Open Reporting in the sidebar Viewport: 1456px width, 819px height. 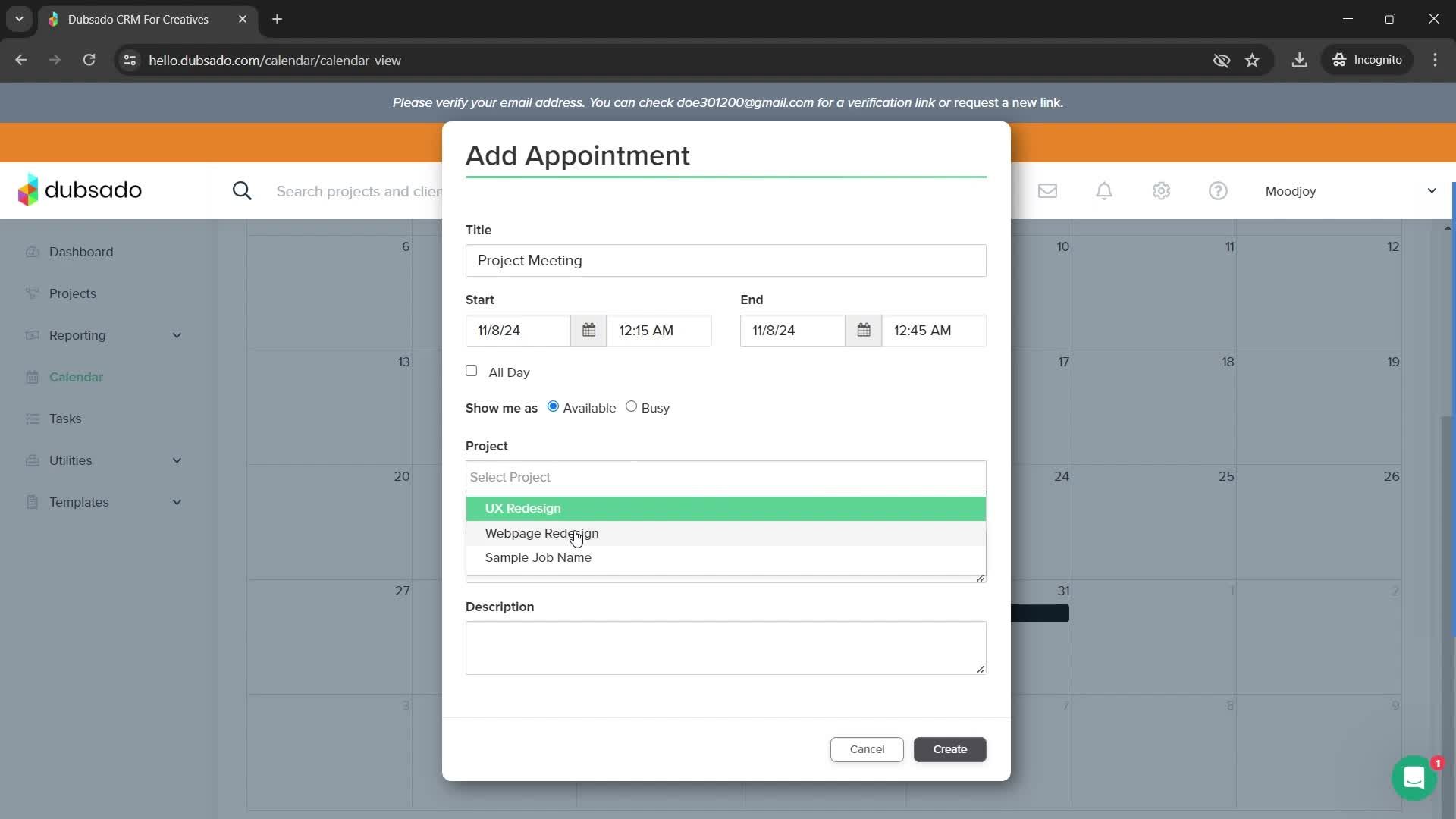tap(77, 335)
